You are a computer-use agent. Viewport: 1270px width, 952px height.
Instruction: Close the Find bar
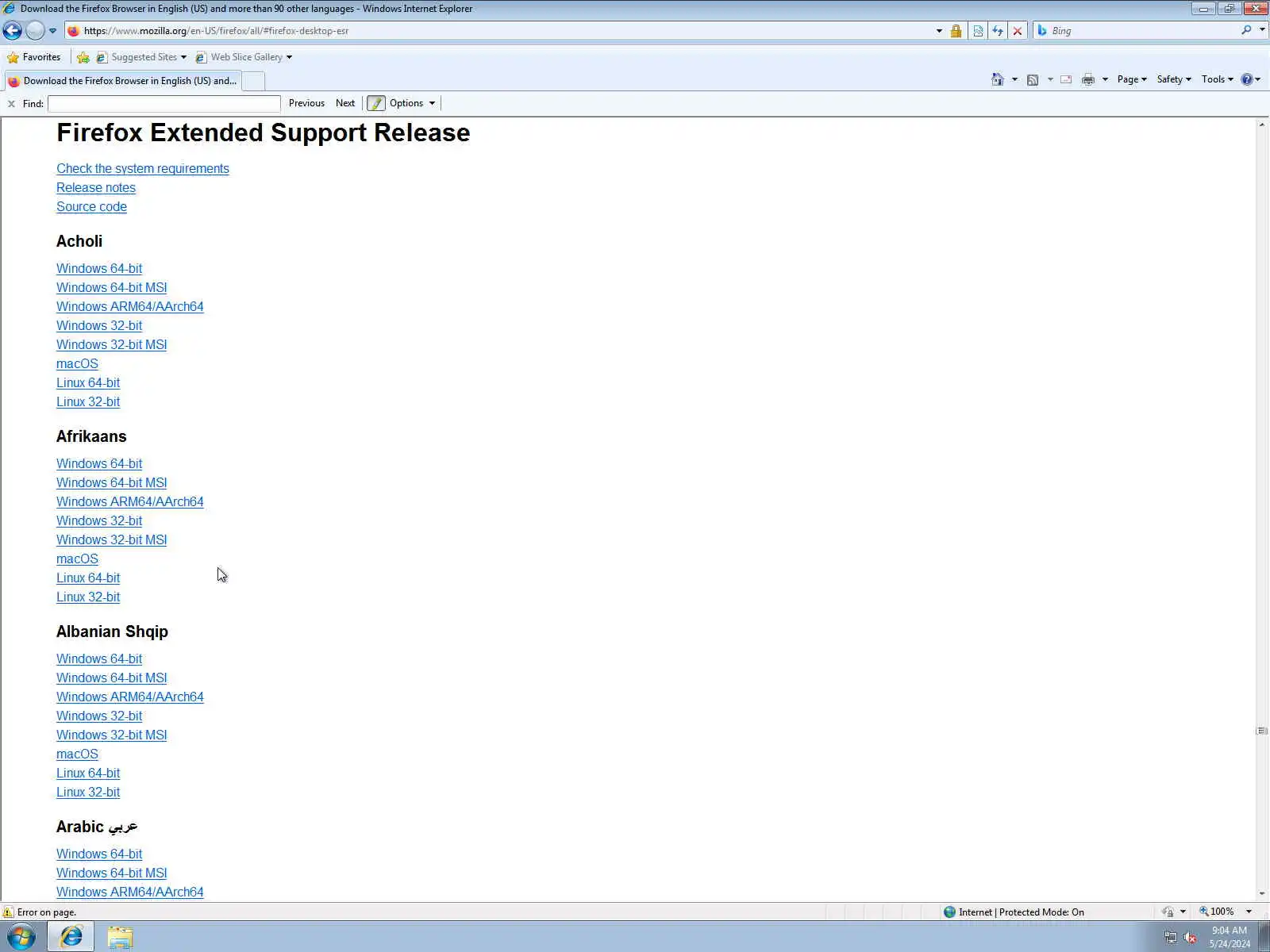pyautogui.click(x=11, y=104)
